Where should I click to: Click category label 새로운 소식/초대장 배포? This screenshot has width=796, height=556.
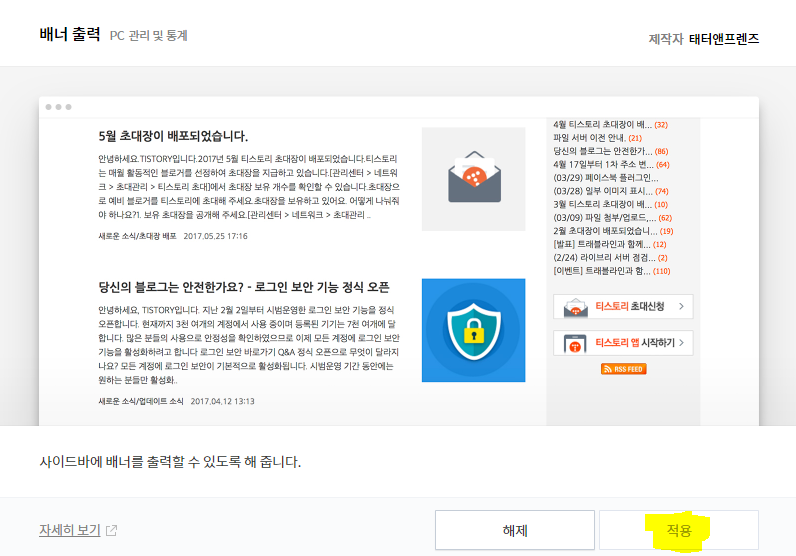pyautogui.click(x=137, y=236)
